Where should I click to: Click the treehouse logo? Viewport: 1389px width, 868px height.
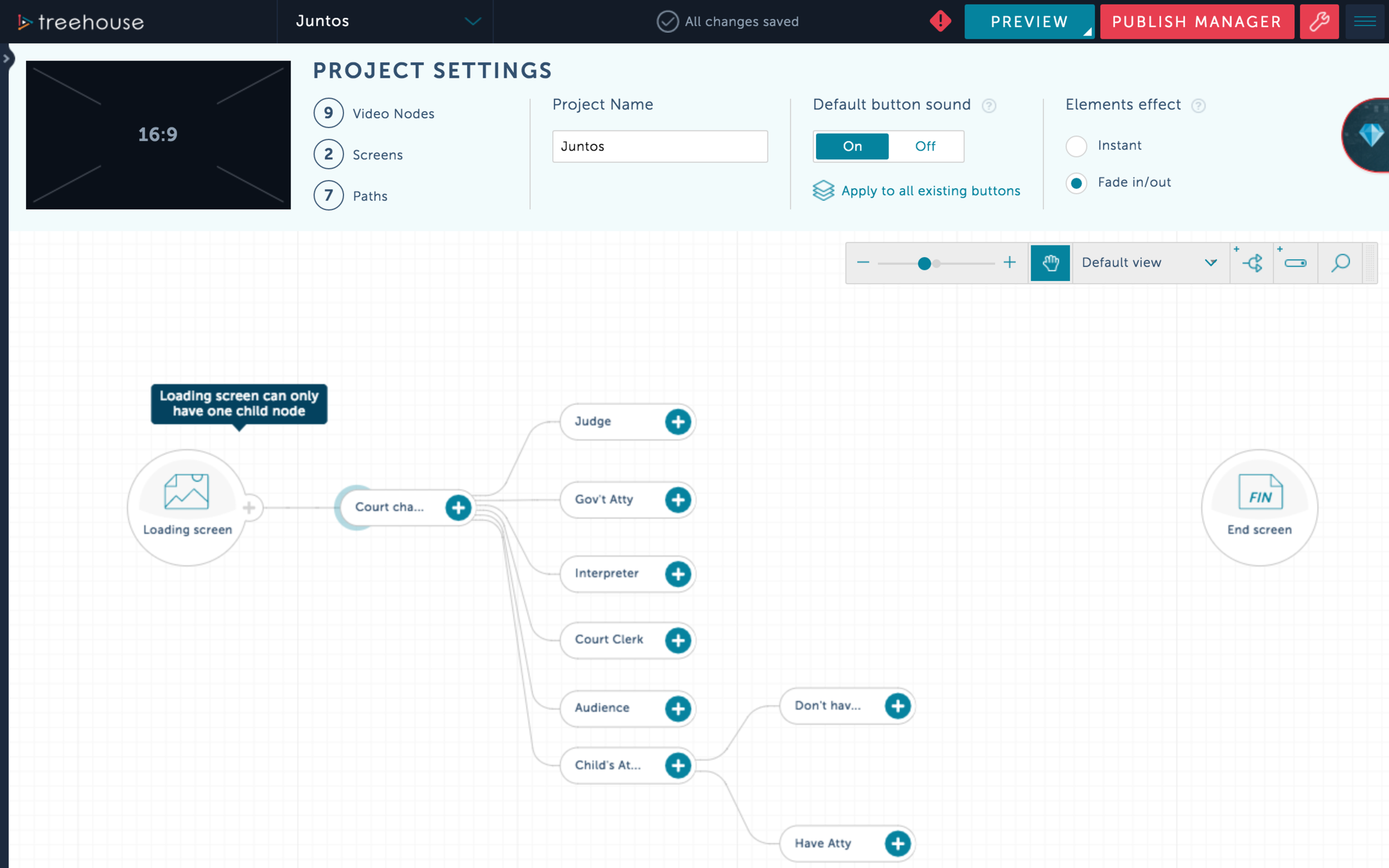[x=81, y=22]
